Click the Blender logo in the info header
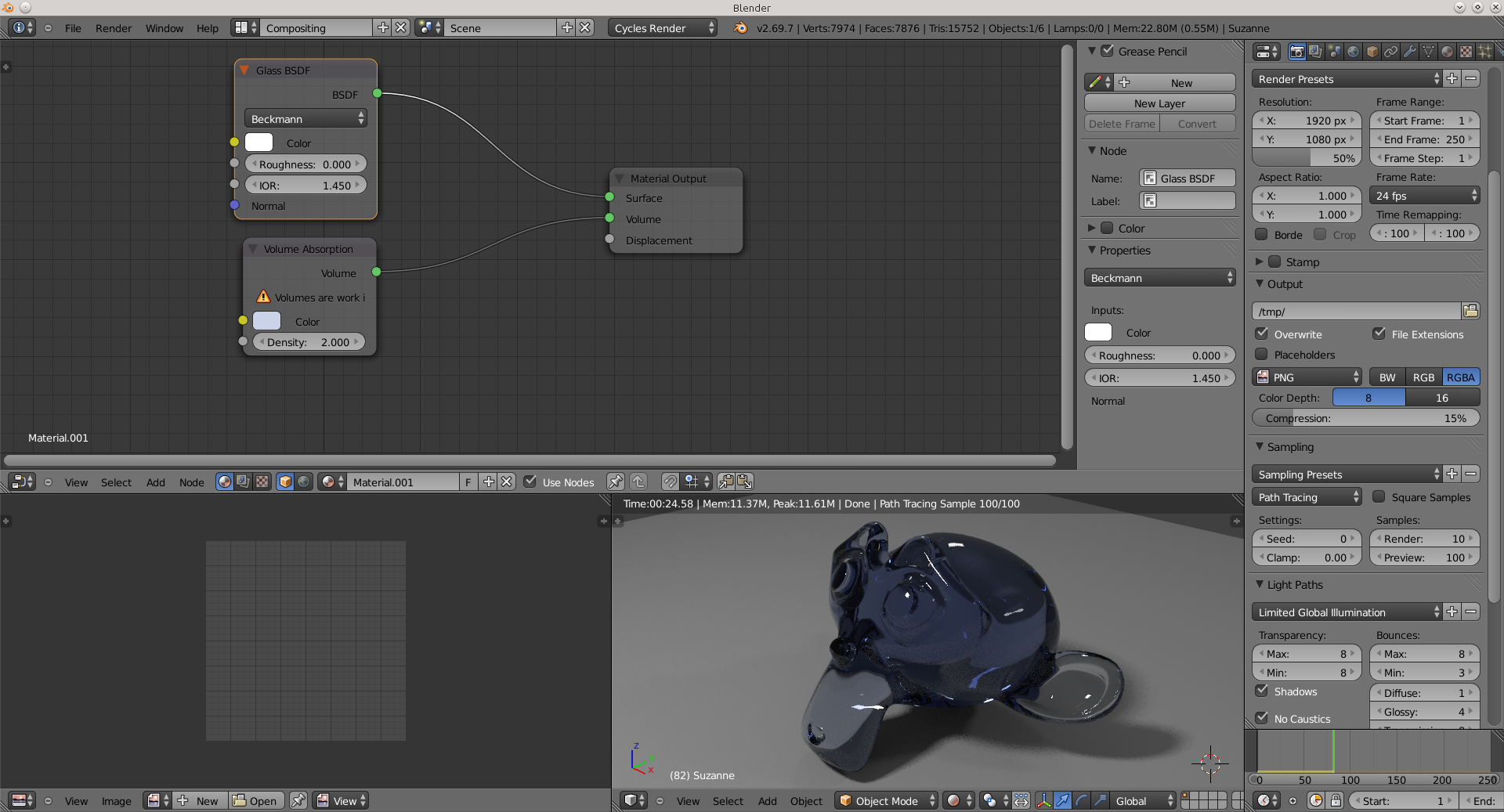This screenshot has width=1504, height=812. (x=740, y=28)
